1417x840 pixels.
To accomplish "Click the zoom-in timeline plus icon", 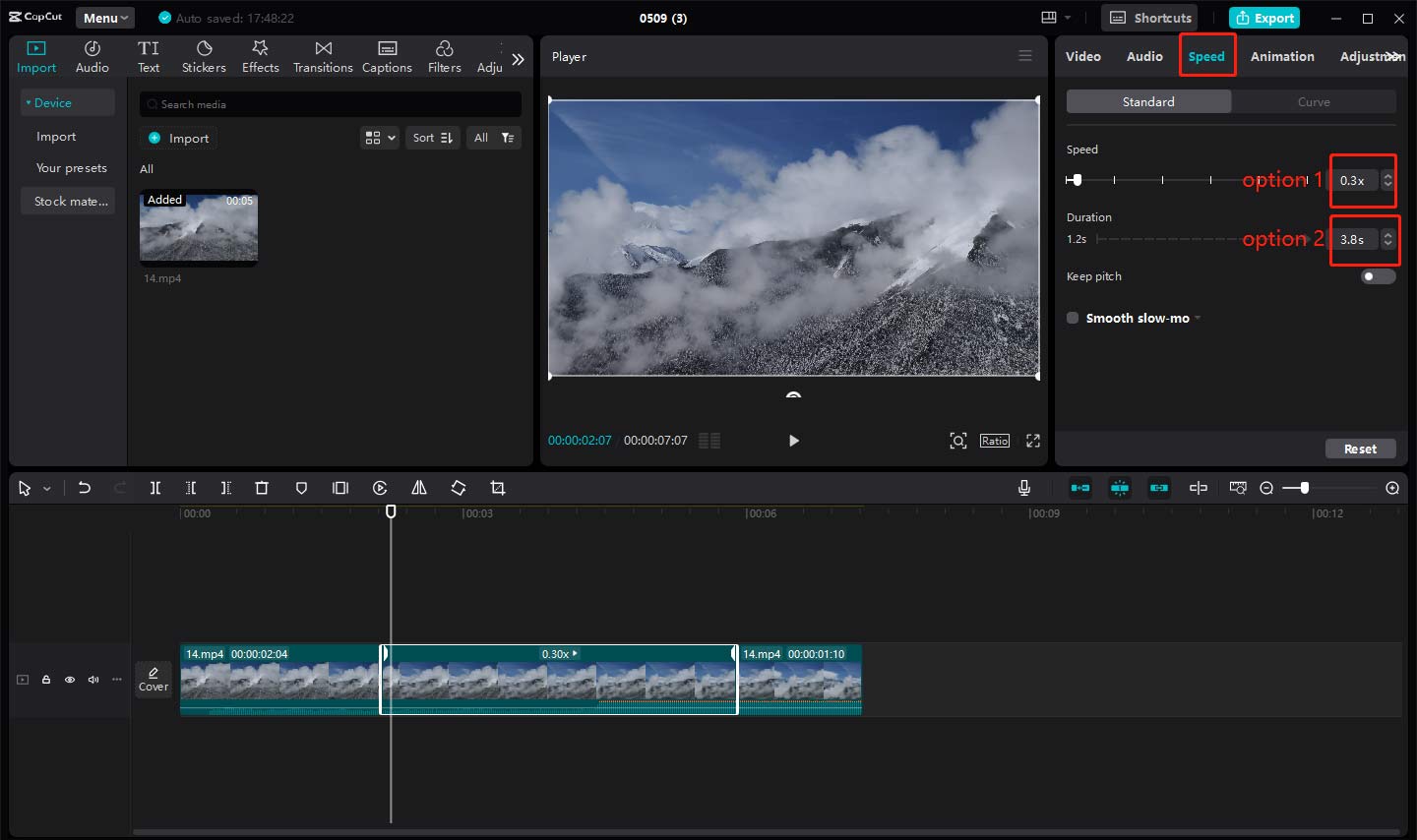I will tap(1392, 488).
